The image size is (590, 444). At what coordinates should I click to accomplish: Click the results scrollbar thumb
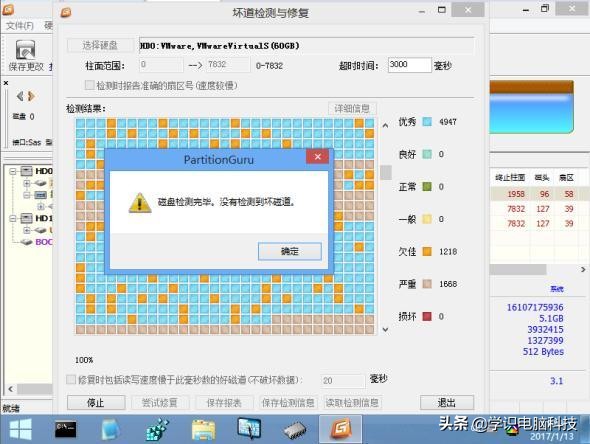tap(386, 172)
